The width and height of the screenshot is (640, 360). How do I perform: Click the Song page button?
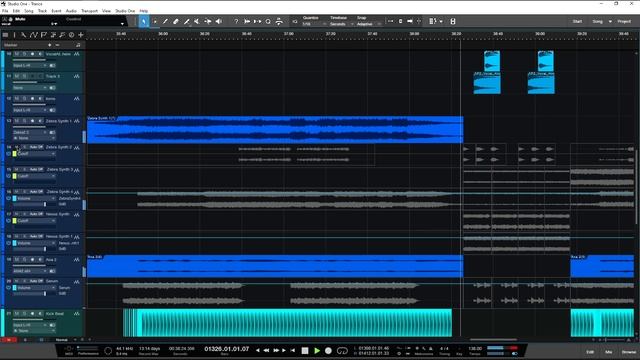pyautogui.click(x=598, y=22)
